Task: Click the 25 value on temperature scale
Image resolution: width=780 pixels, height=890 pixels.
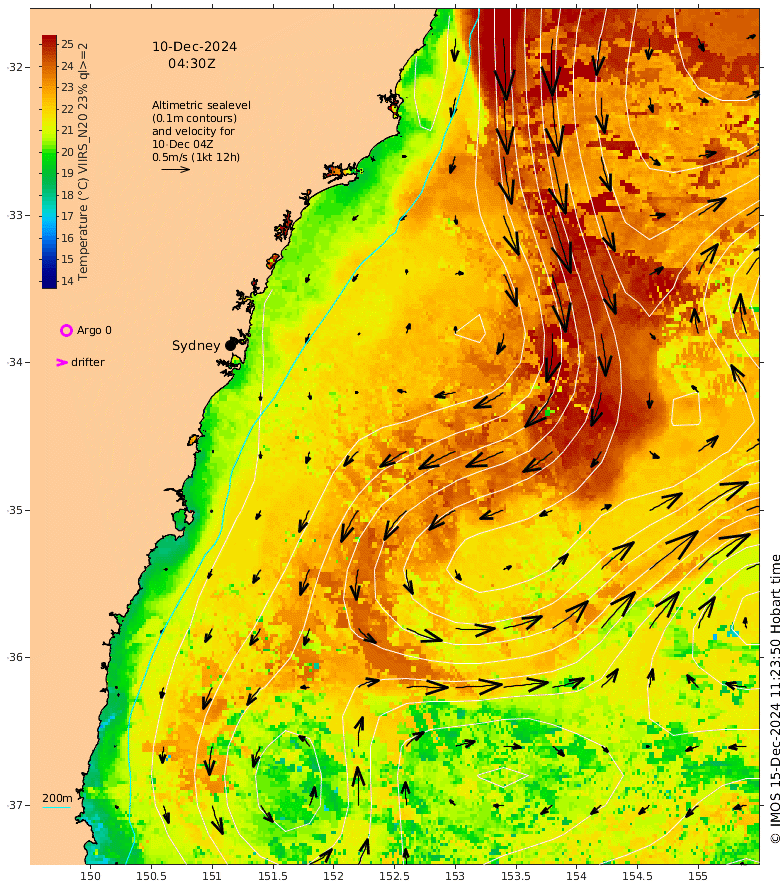Action: [x=68, y=44]
